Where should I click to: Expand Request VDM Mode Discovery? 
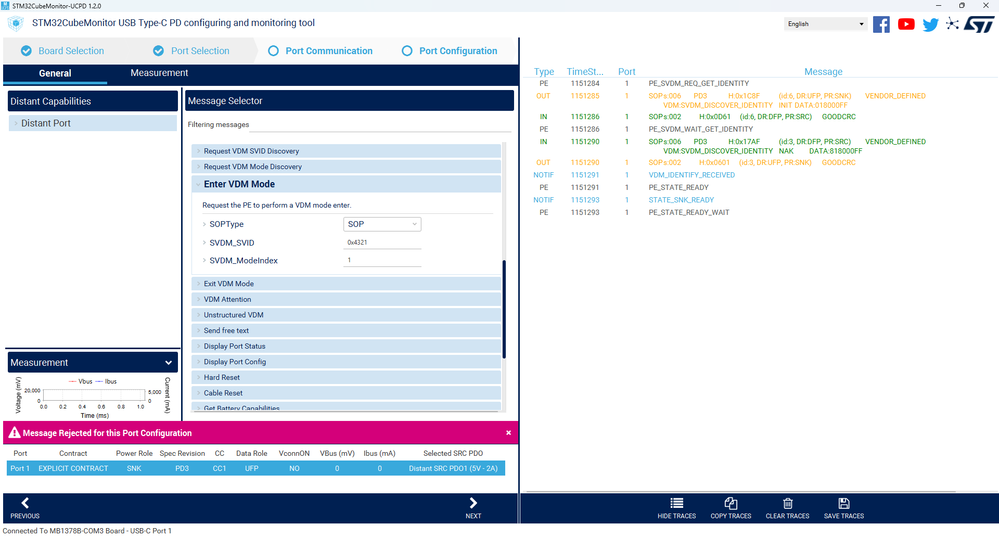(346, 167)
